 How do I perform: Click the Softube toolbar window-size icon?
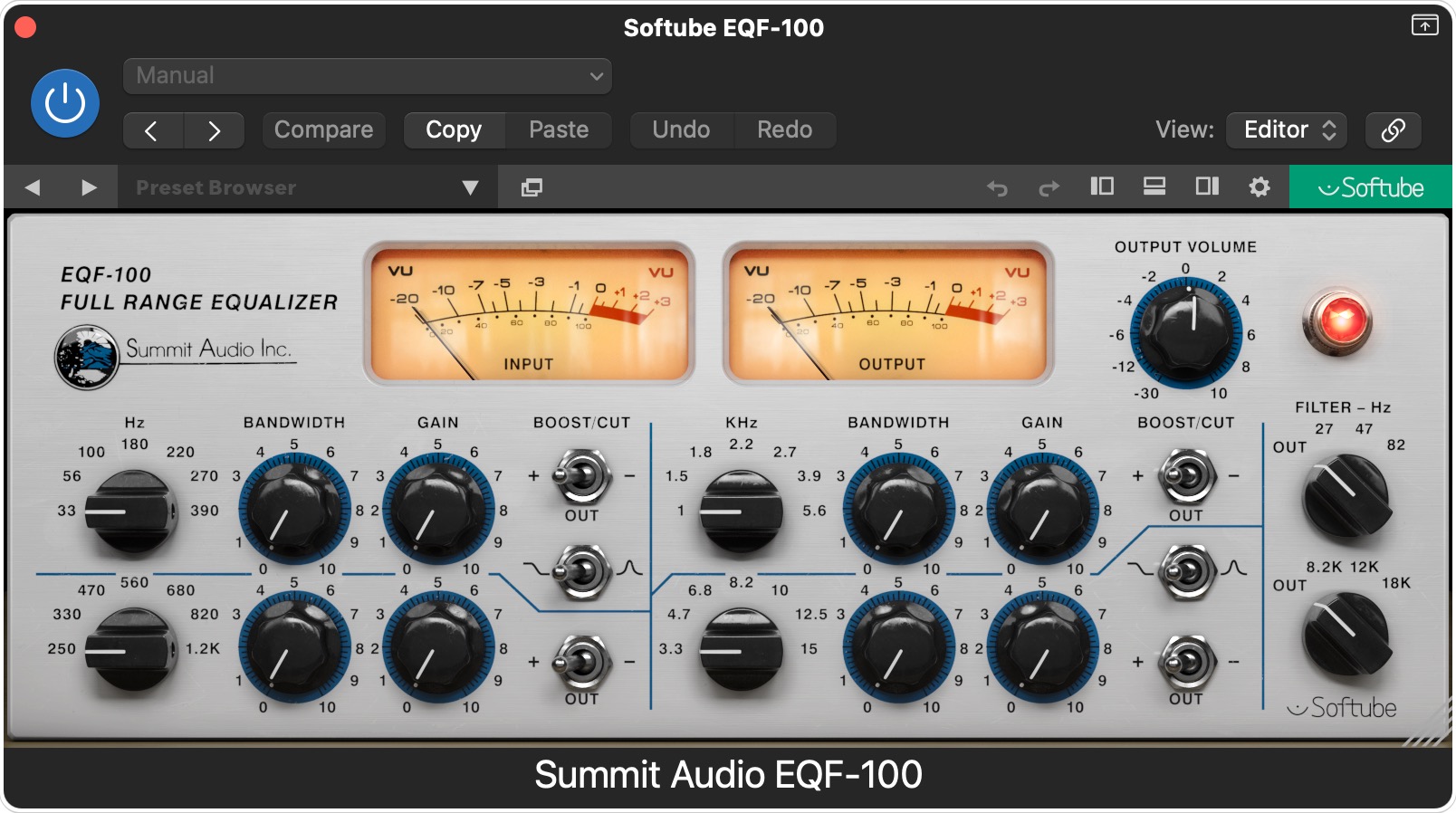point(532,187)
